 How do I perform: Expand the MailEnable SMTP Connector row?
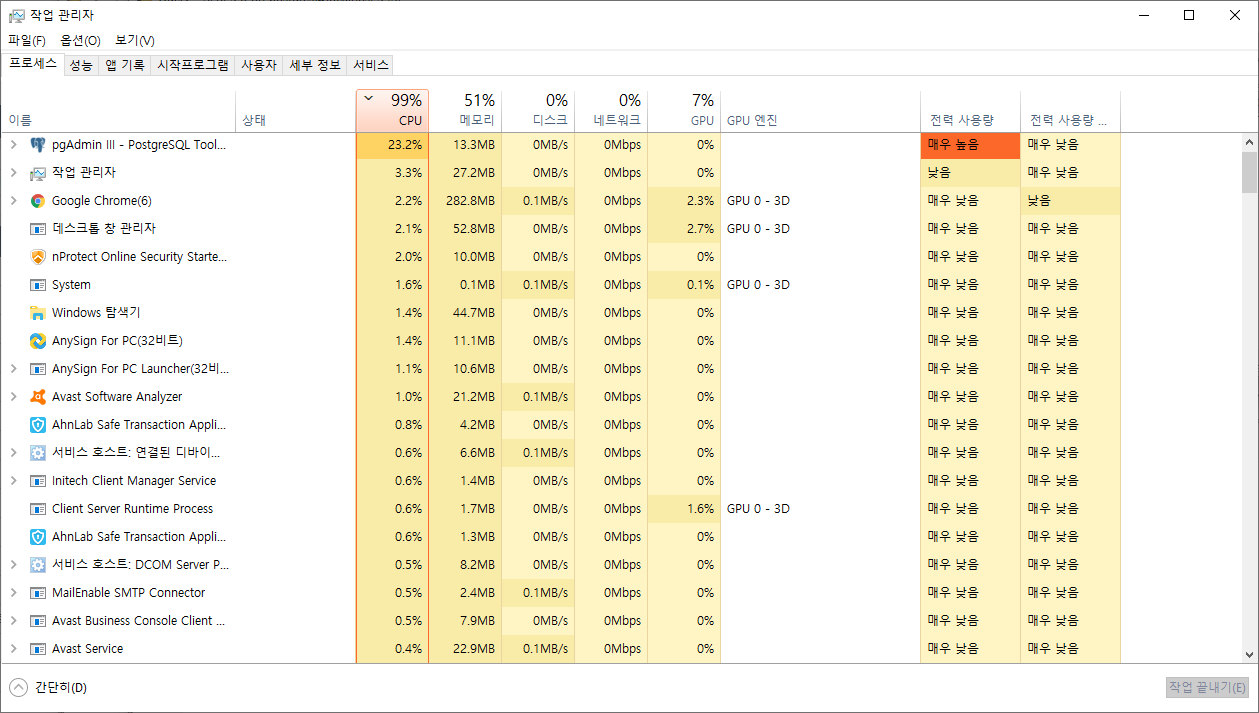click(13, 593)
